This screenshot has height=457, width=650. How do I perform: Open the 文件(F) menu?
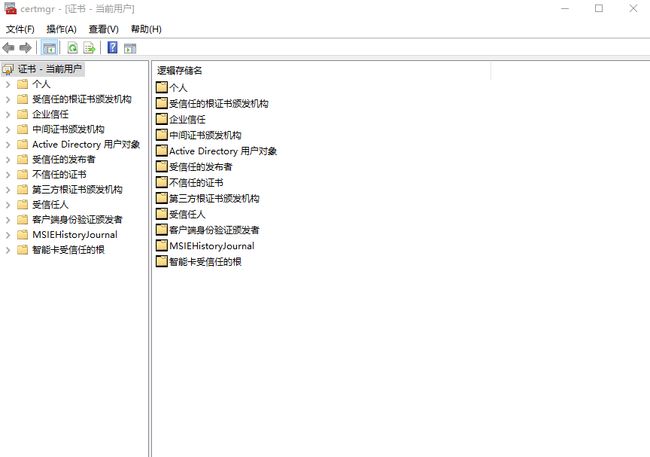pos(20,29)
